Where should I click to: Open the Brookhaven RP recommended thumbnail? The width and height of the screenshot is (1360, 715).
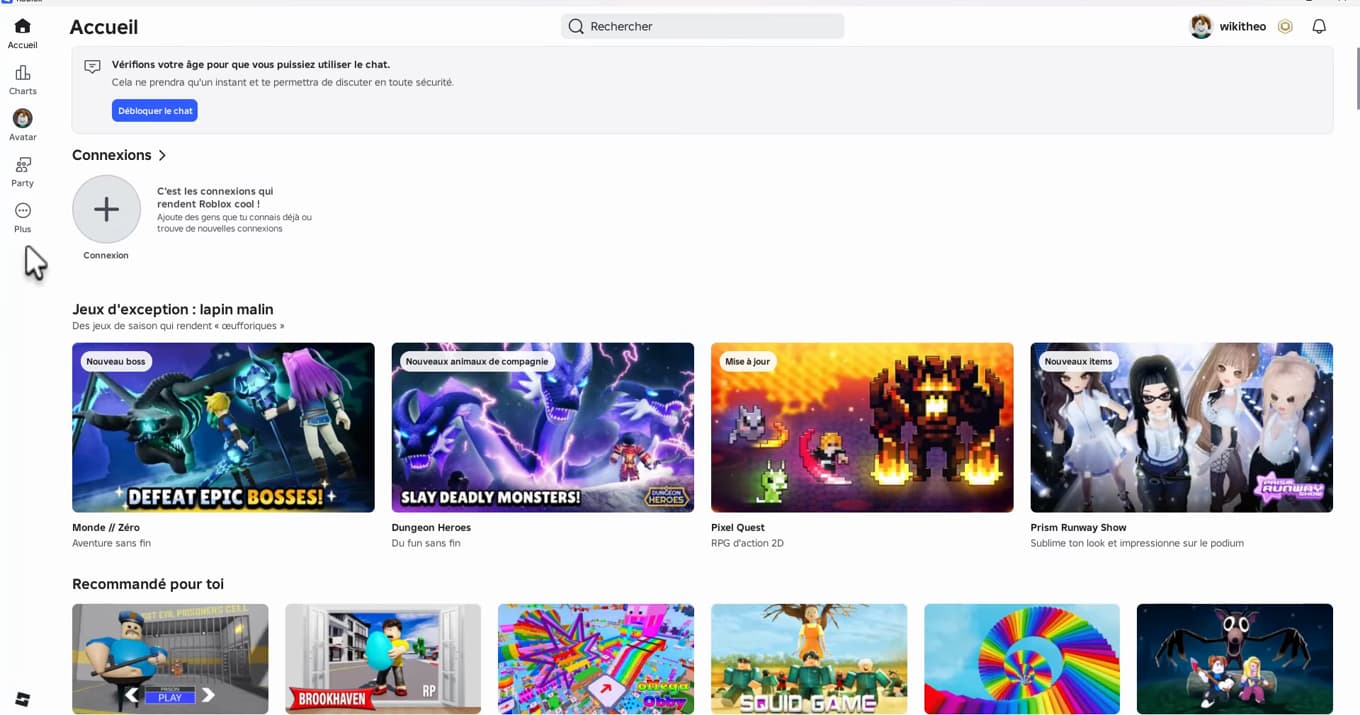click(383, 659)
